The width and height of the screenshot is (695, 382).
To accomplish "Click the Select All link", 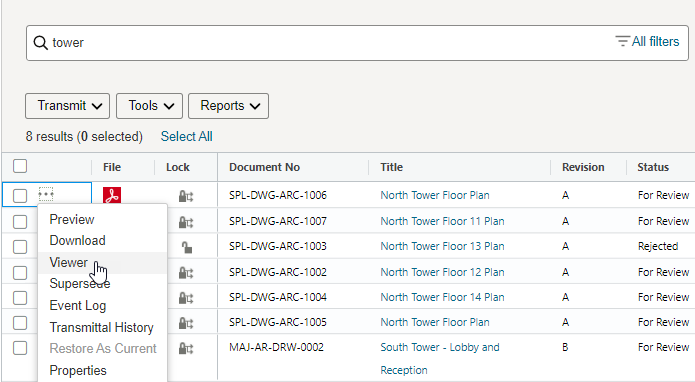I will tap(187, 136).
